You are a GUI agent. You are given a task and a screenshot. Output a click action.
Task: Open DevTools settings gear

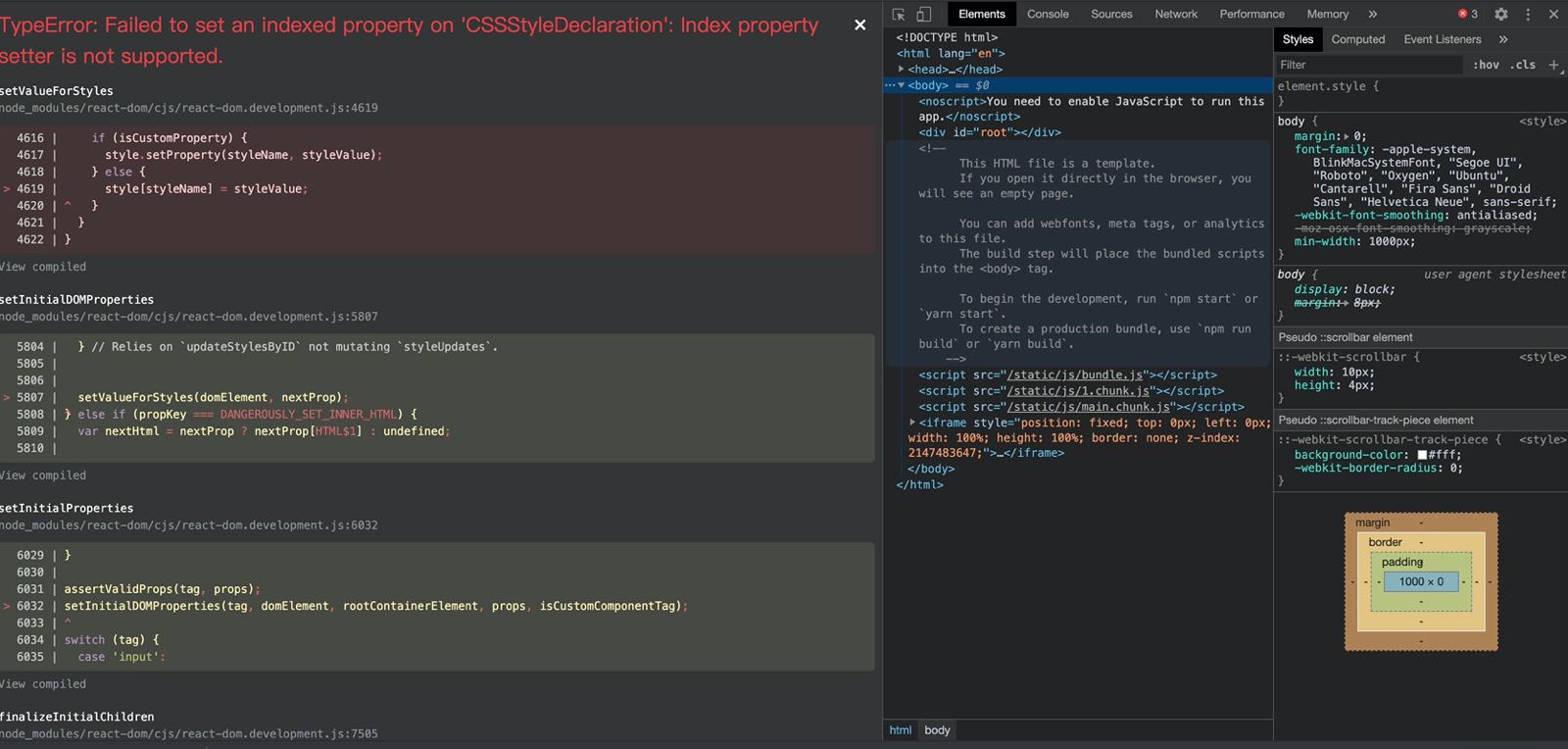tap(1500, 14)
